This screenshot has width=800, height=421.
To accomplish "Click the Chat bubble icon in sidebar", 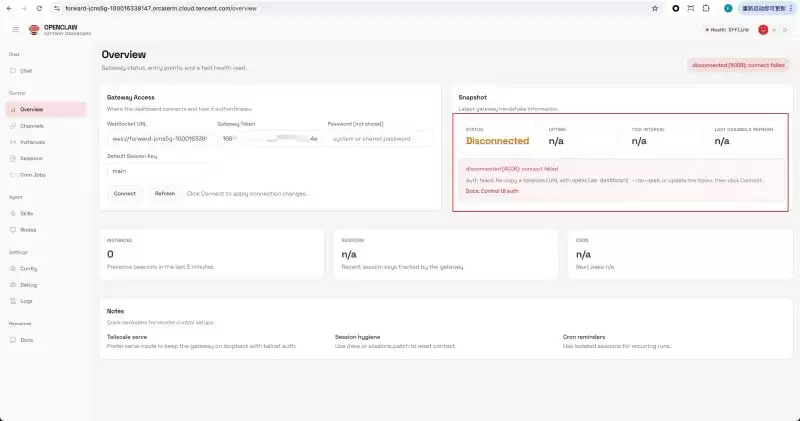I will 13,71.
